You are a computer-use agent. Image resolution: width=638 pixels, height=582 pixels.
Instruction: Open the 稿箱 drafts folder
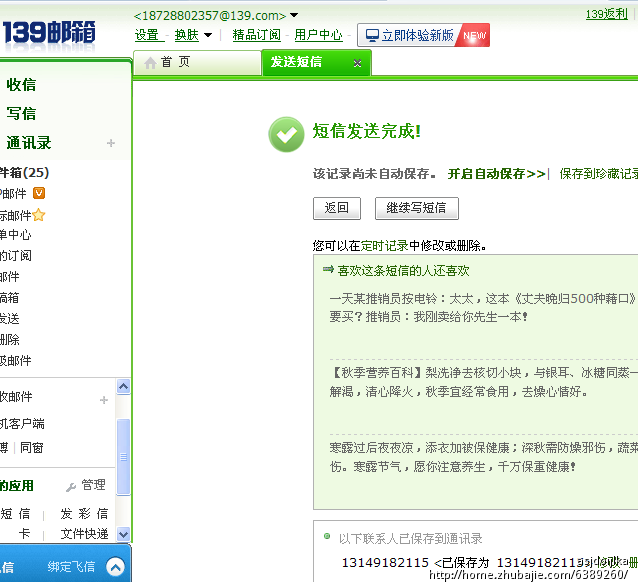(10, 298)
